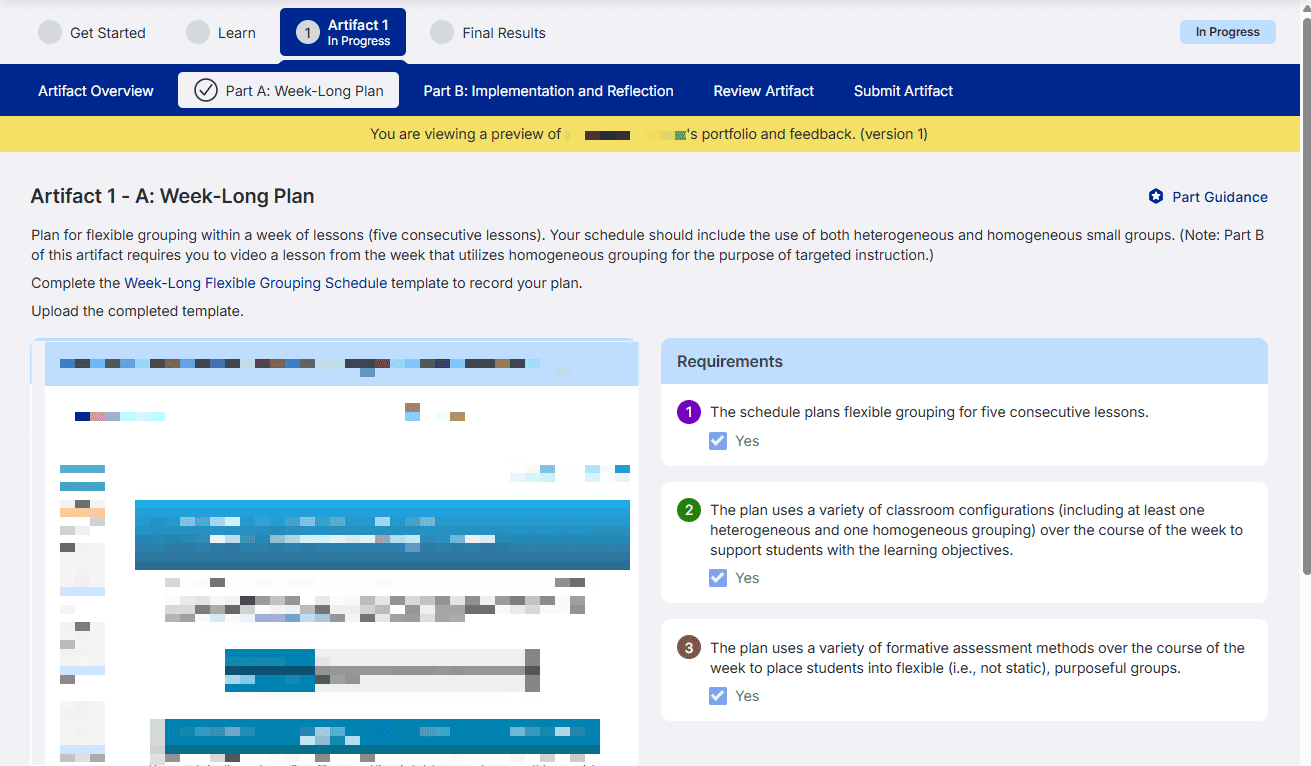Click the Part Guidance gear icon
The width and height of the screenshot is (1311, 766).
pos(1156,197)
